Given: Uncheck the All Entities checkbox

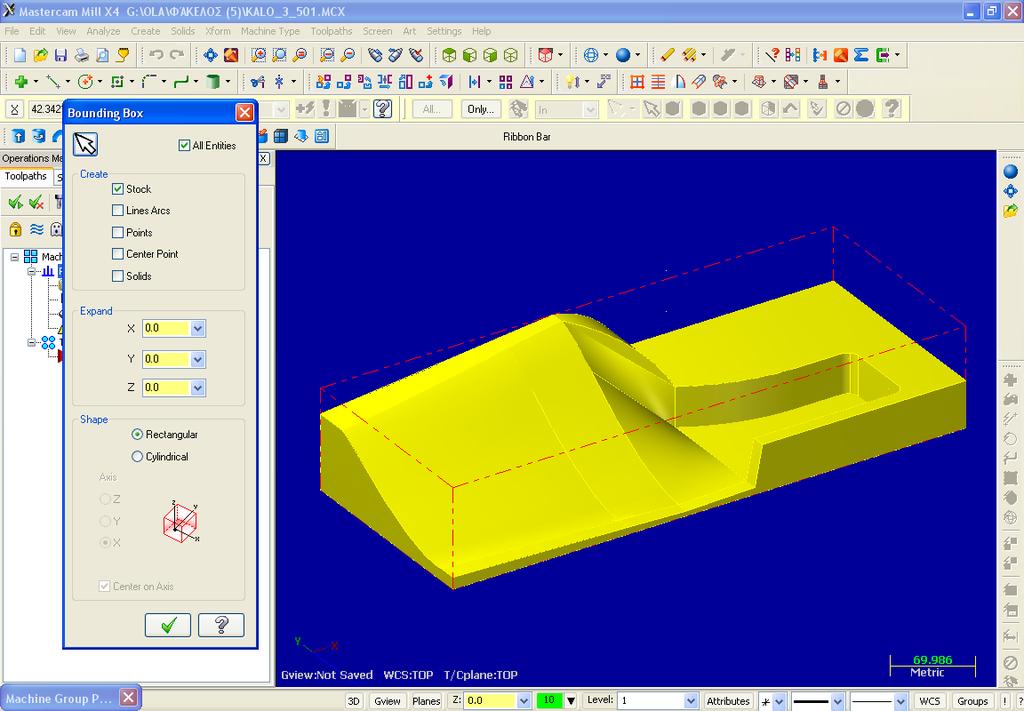Looking at the screenshot, I should [184, 146].
